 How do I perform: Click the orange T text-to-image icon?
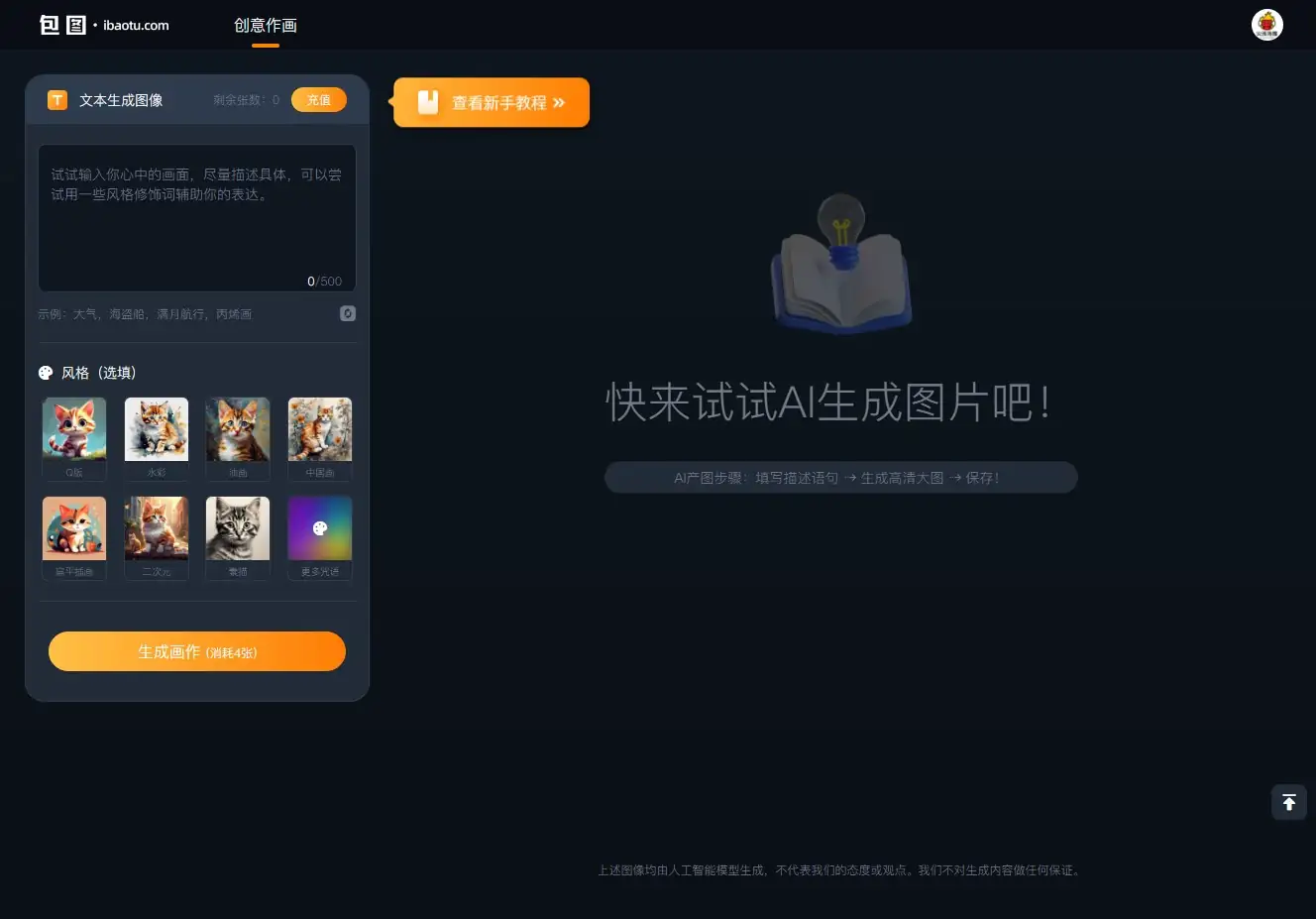[57, 99]
